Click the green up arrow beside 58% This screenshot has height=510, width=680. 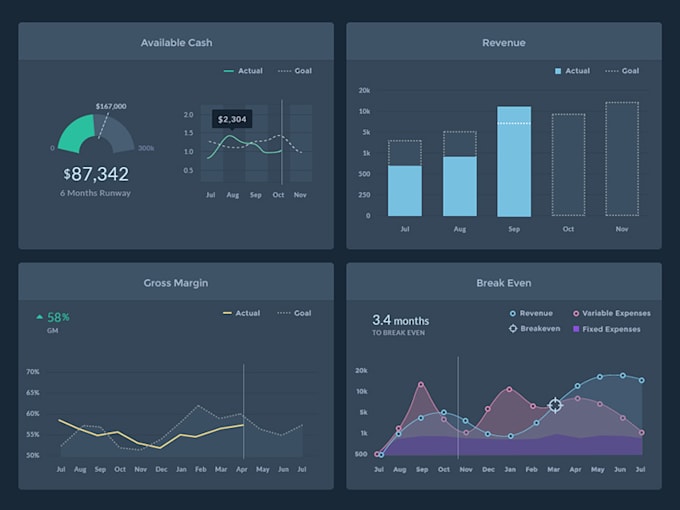click(x=39, y=317)
